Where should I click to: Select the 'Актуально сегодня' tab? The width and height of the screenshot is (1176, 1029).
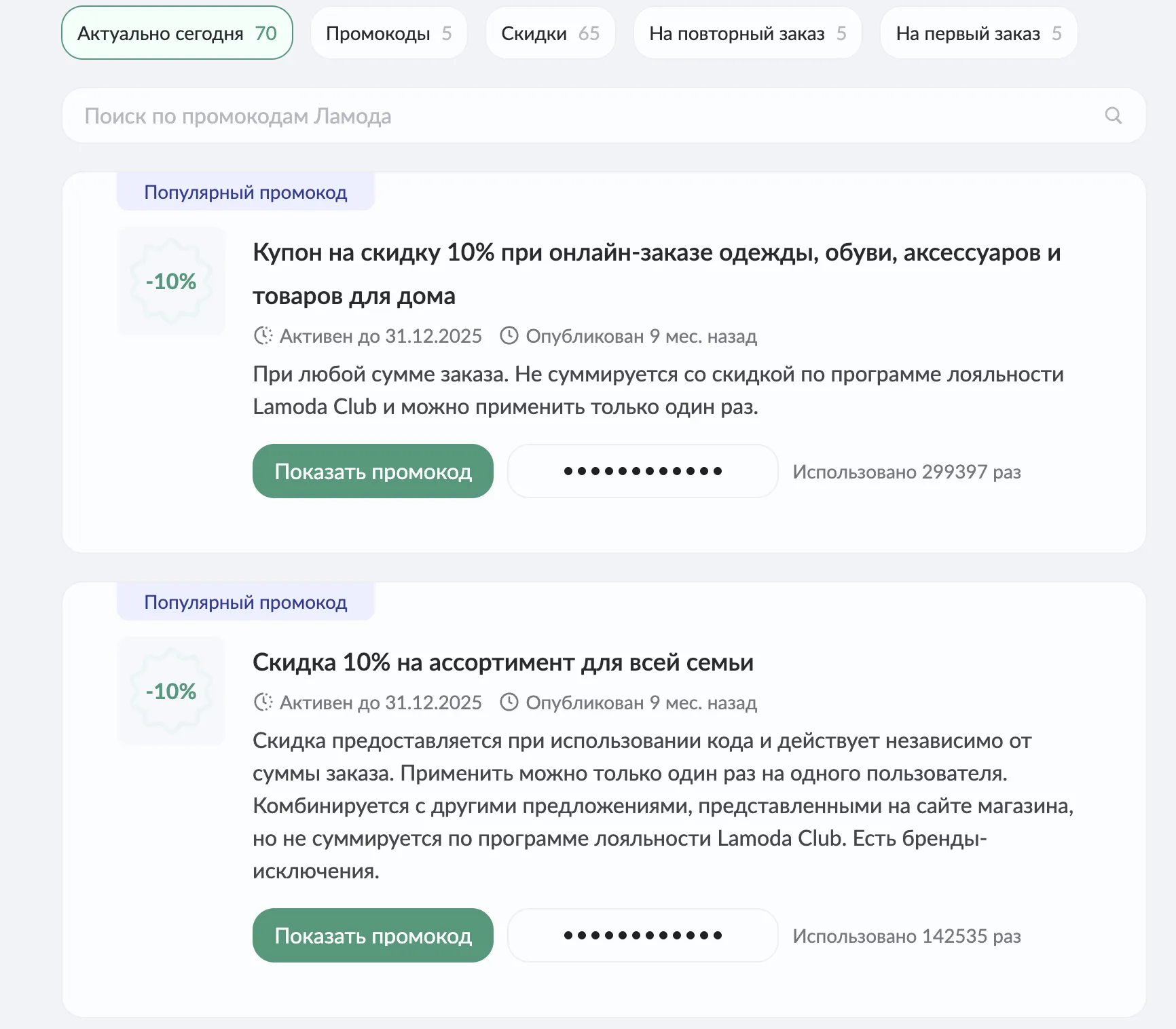[177, 33]
